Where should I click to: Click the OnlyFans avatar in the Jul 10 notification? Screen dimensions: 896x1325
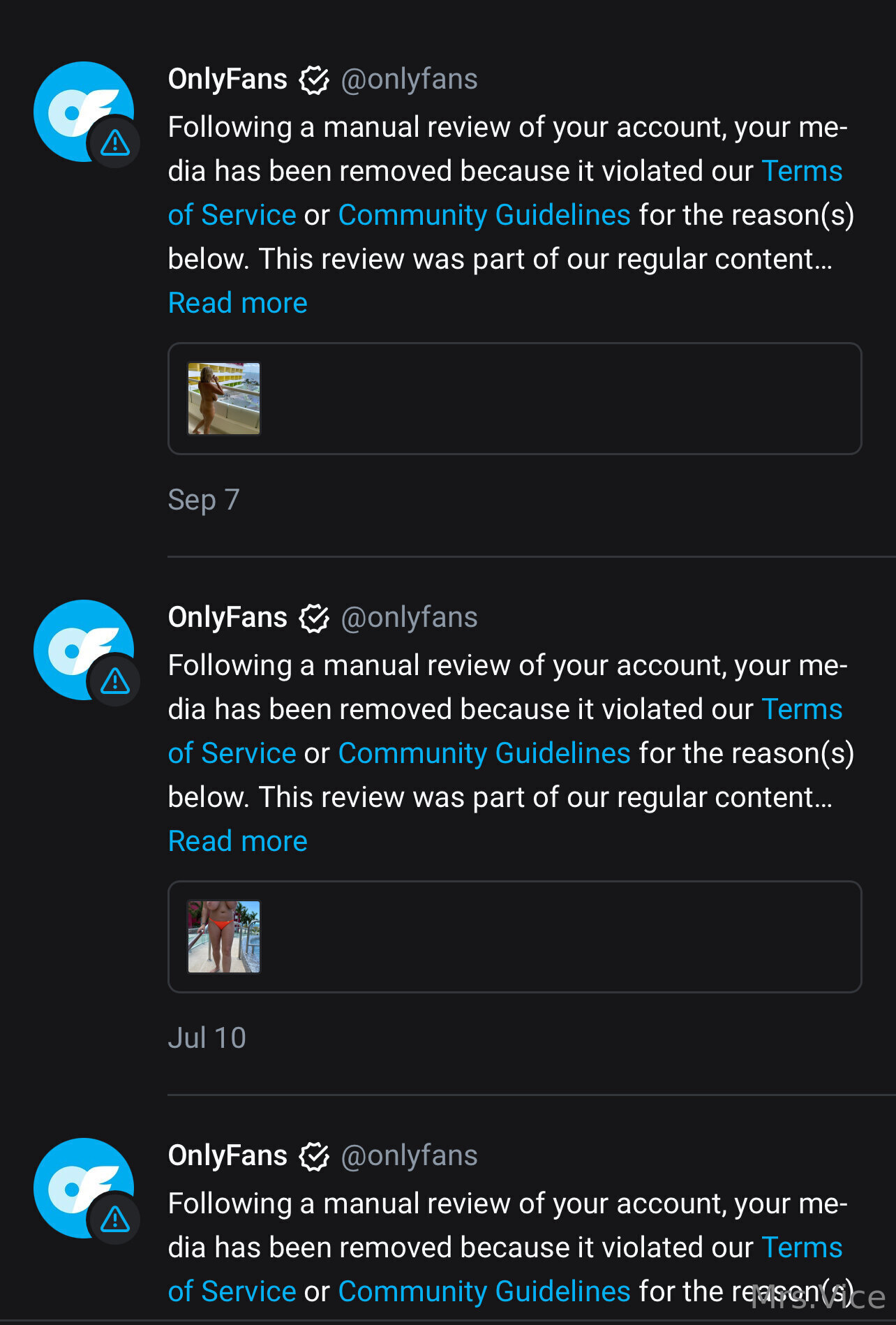point(75,643)
